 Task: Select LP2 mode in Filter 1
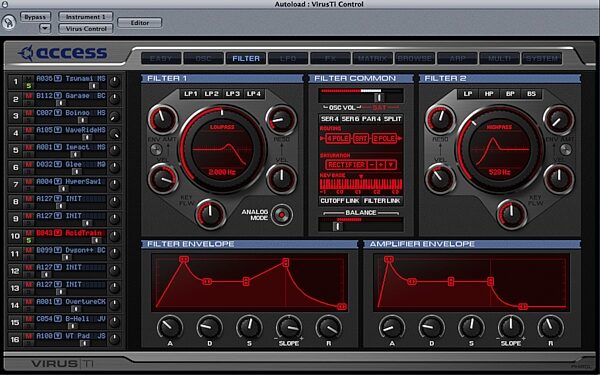211,94
